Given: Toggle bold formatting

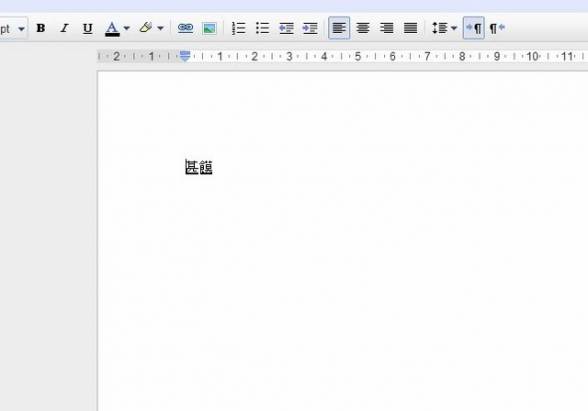Looking at the screenshot, I should (x=40, y=28).
